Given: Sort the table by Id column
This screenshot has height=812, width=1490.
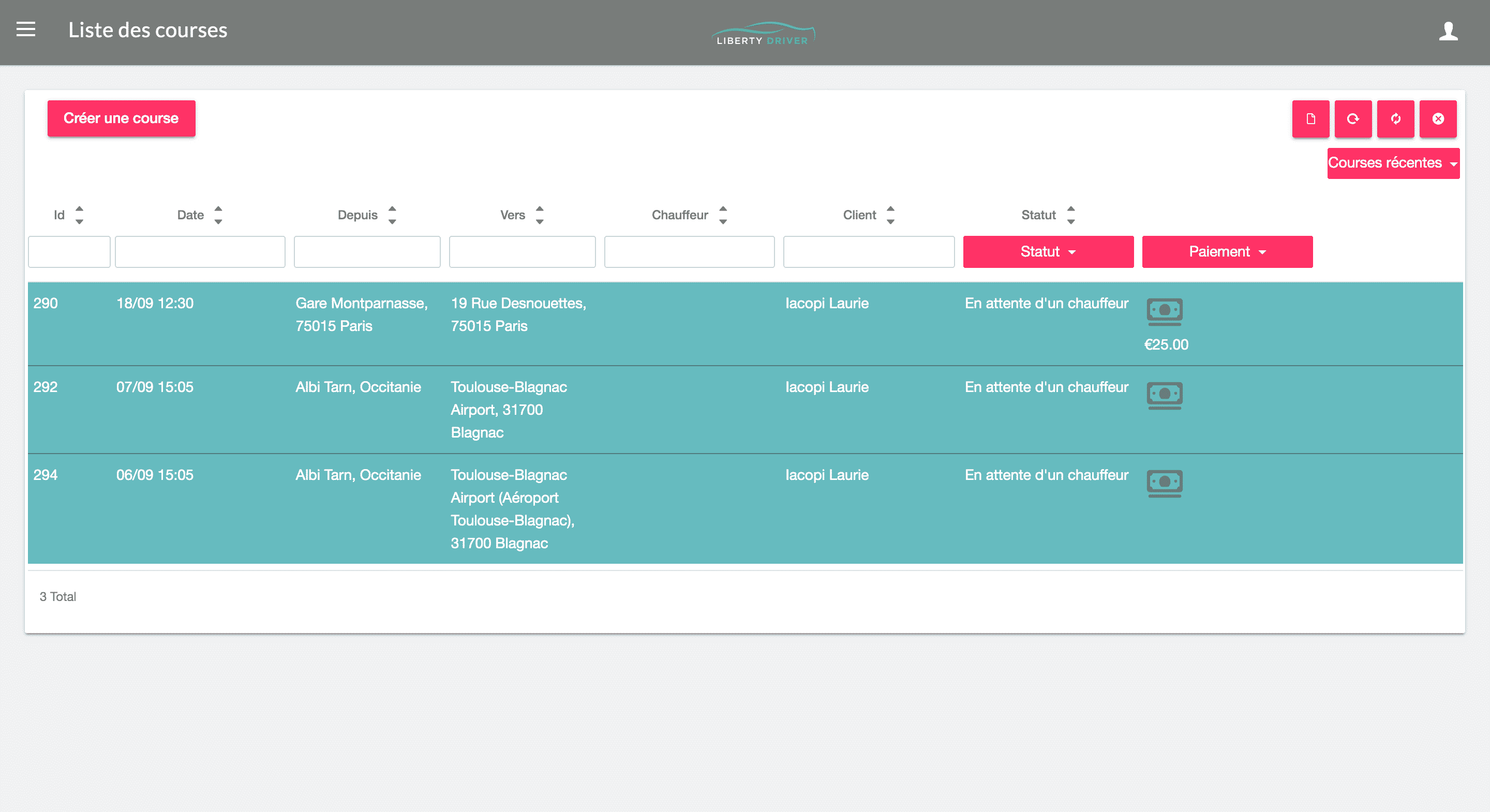Looking at the screenshot, I should point(79,215).
